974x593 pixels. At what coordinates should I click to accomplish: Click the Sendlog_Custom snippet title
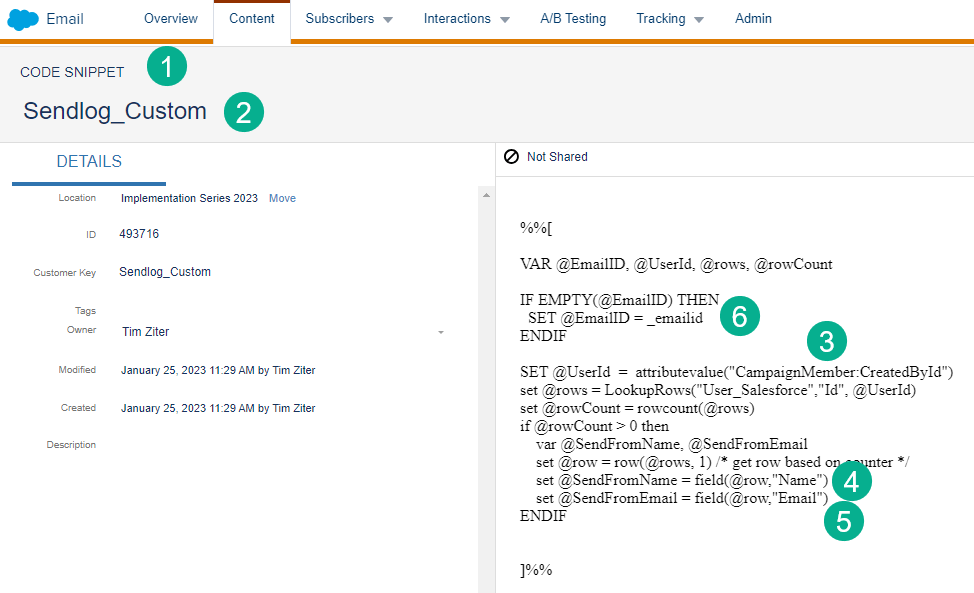[x=115, y=111]
